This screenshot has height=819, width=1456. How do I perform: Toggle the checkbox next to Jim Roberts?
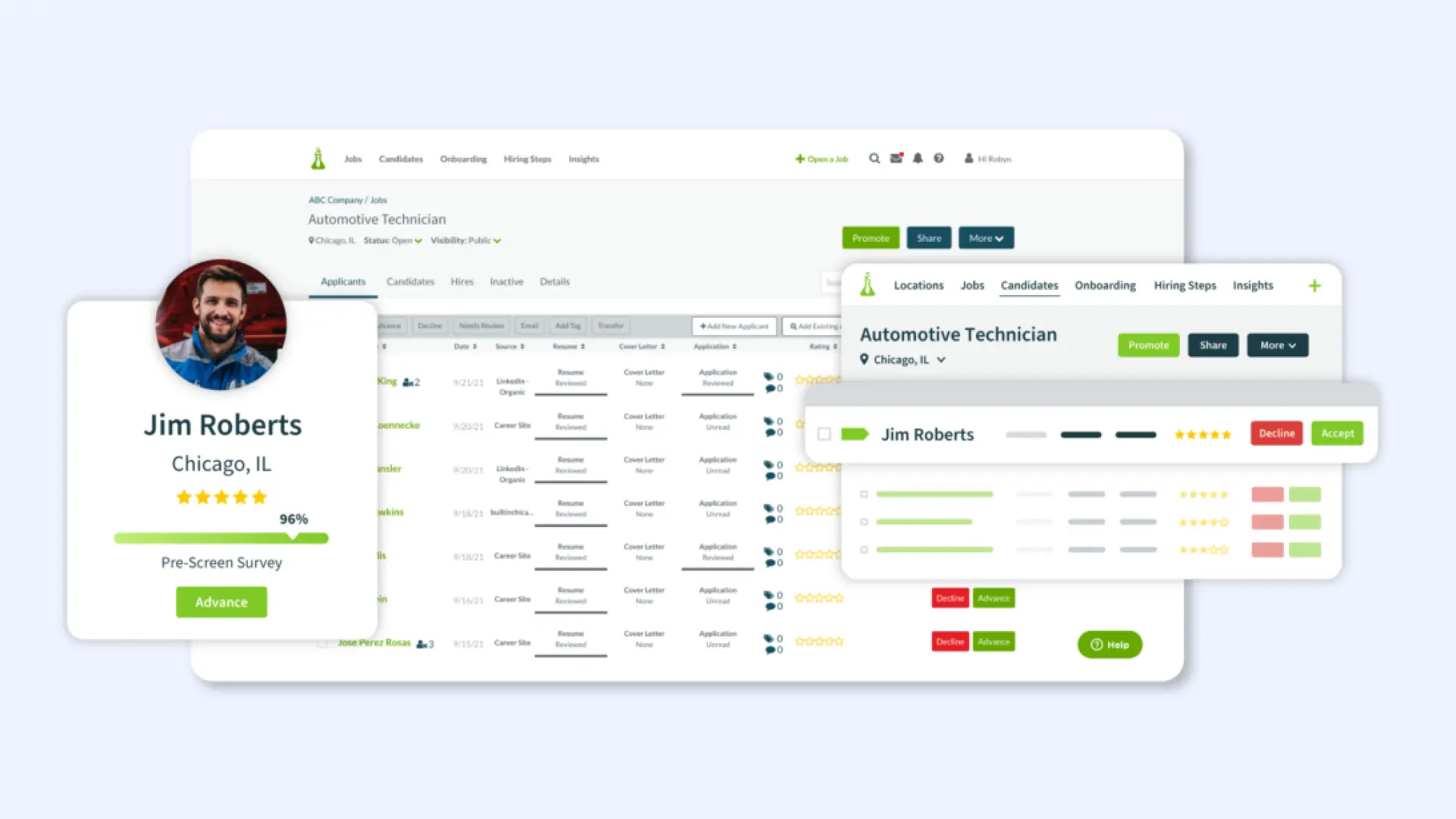(x=824, y=433)
